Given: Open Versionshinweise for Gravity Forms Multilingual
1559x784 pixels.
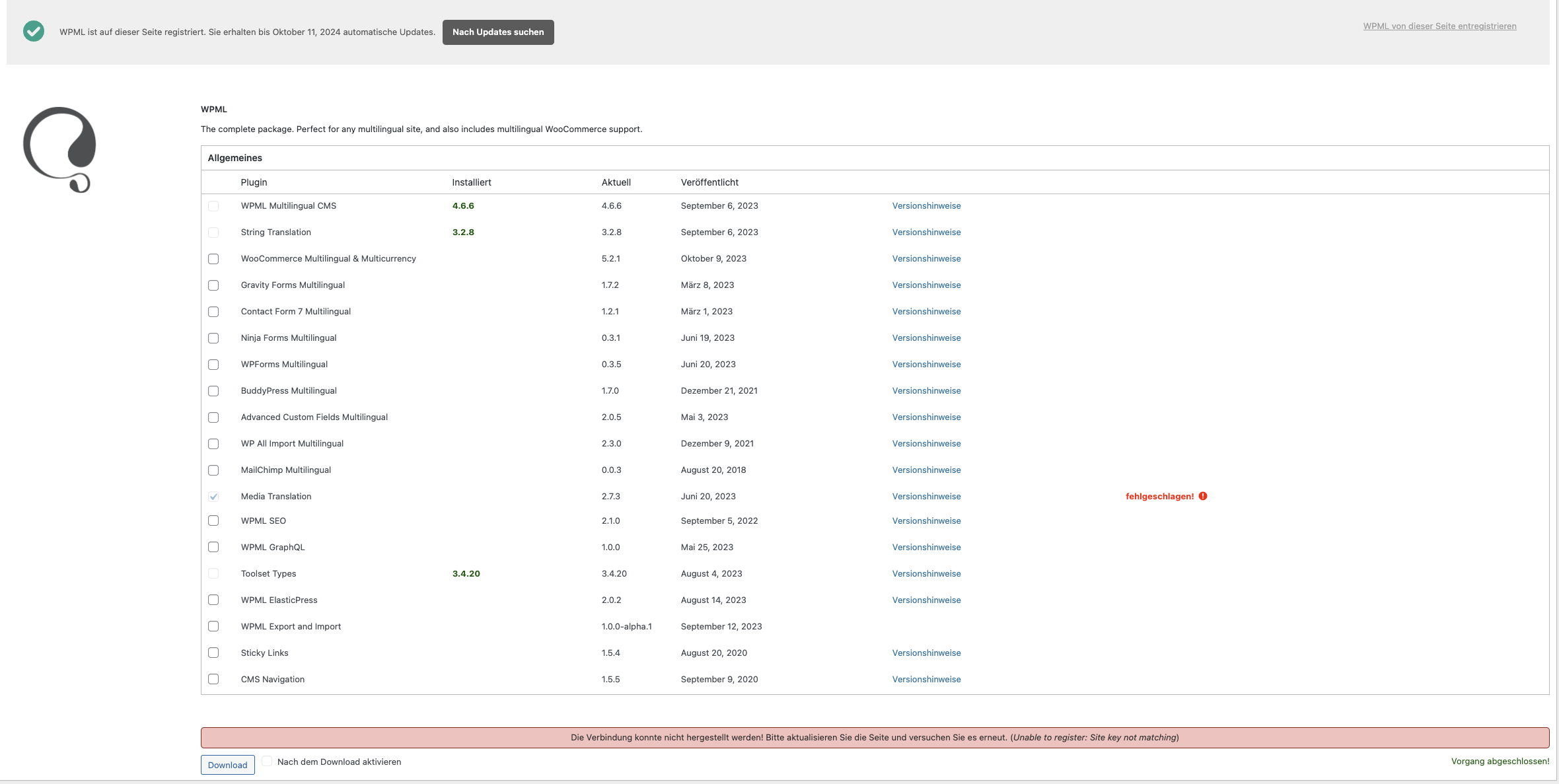Looking at the screenshot, I should pyautogui.click(x=926, y=285).
